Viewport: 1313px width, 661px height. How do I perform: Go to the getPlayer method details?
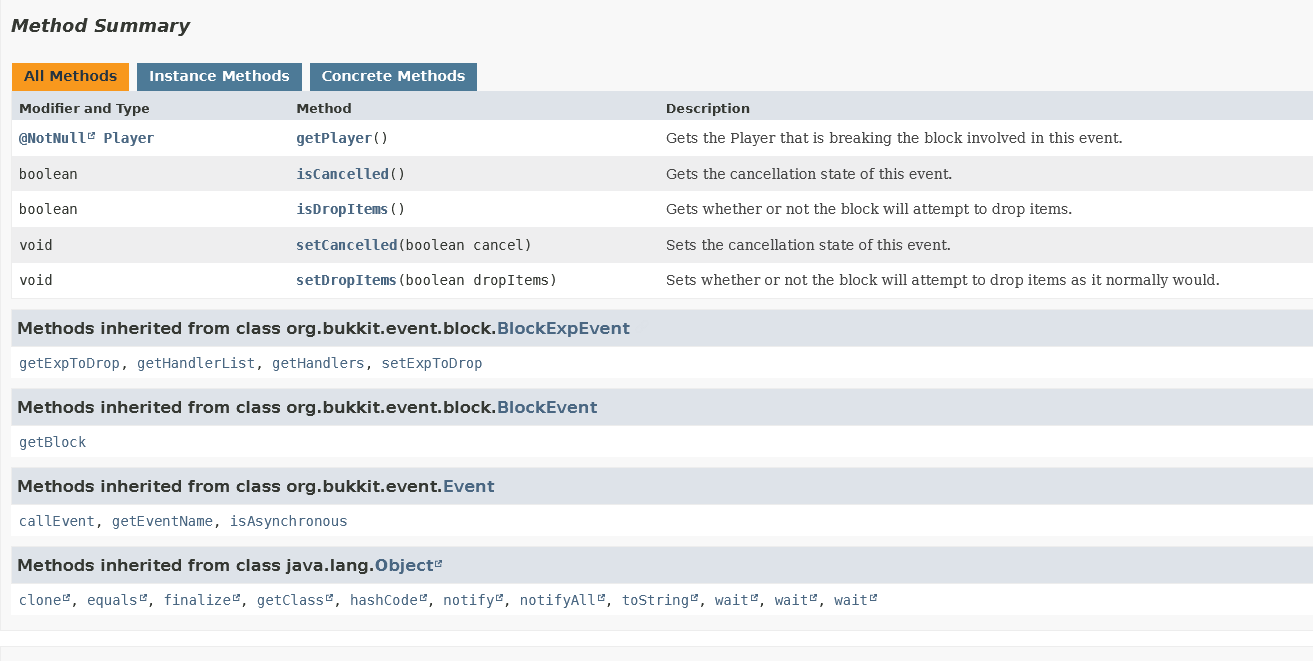click(x=334, y=138)
